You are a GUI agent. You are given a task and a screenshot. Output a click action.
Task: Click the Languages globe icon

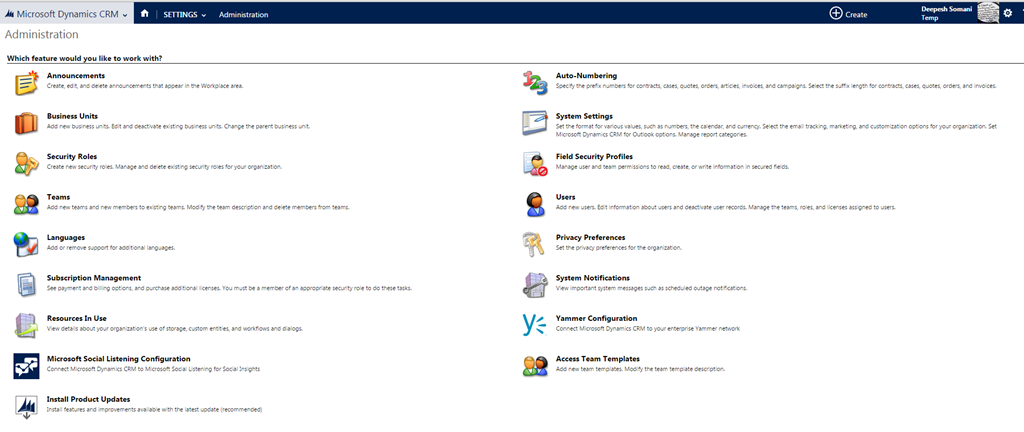coord(27,245)
